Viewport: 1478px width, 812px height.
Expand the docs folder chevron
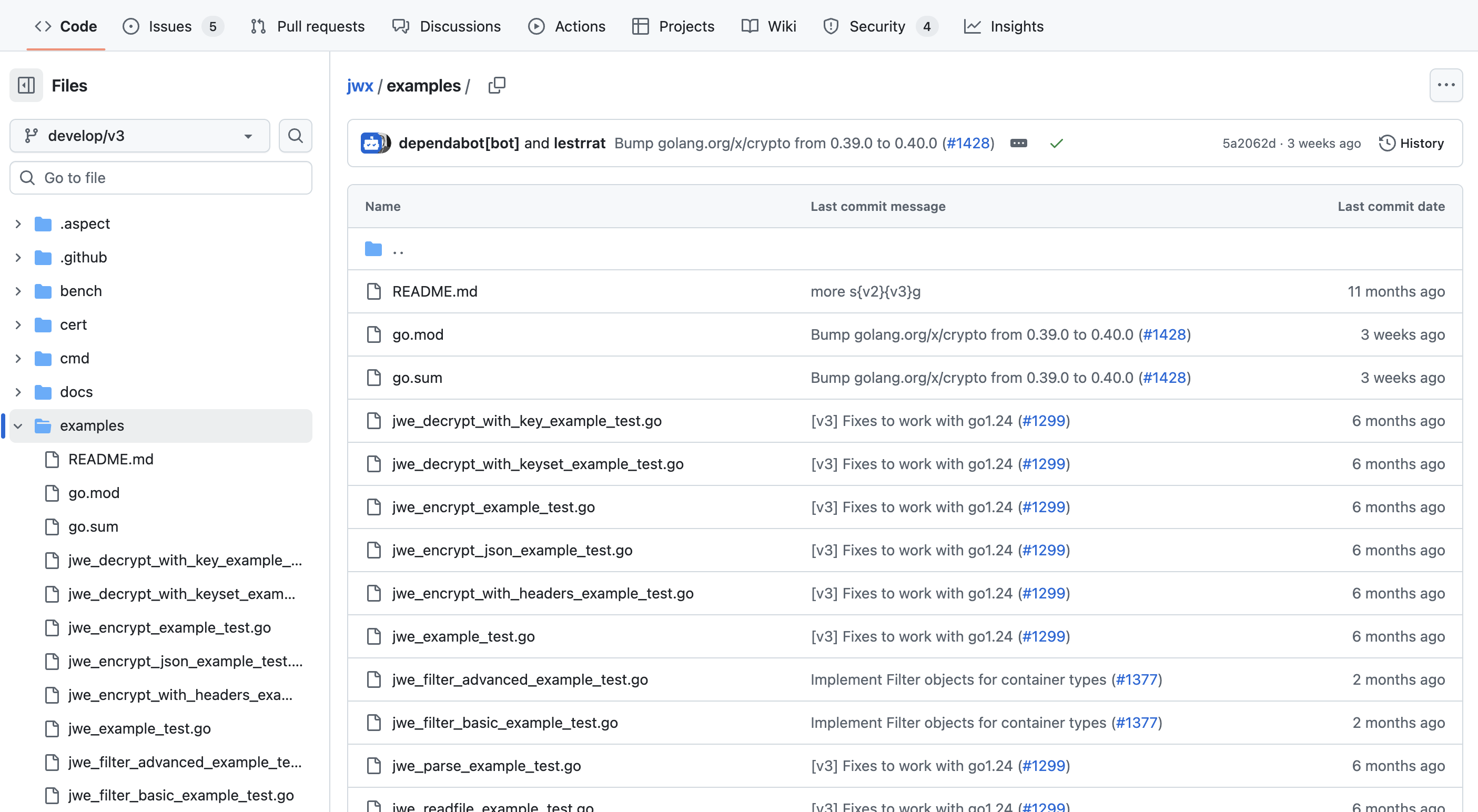(x=18, y=392)
